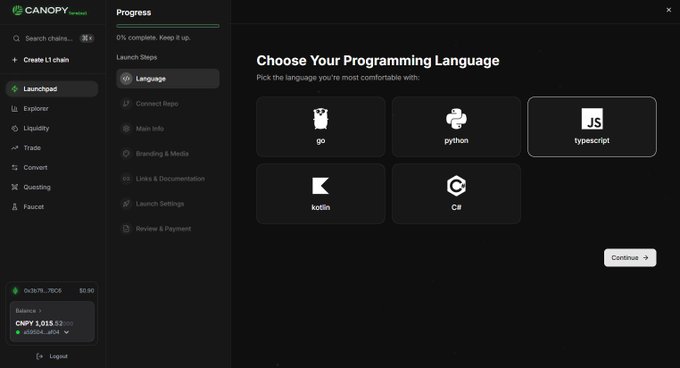Click the Kotlin logo icon
Image resolution: width=680 pixels, height=368 pixels.
tap(320, 186)
